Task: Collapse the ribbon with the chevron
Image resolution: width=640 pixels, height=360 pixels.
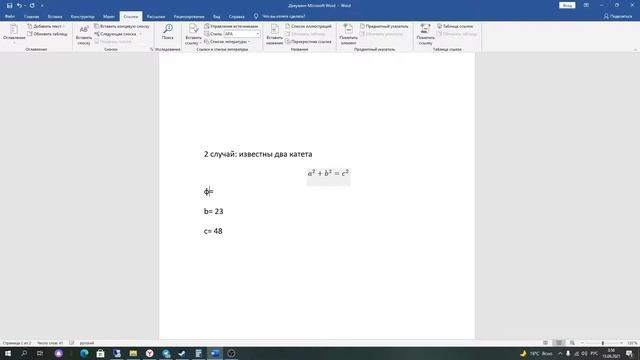Action: tap(635, 49)
